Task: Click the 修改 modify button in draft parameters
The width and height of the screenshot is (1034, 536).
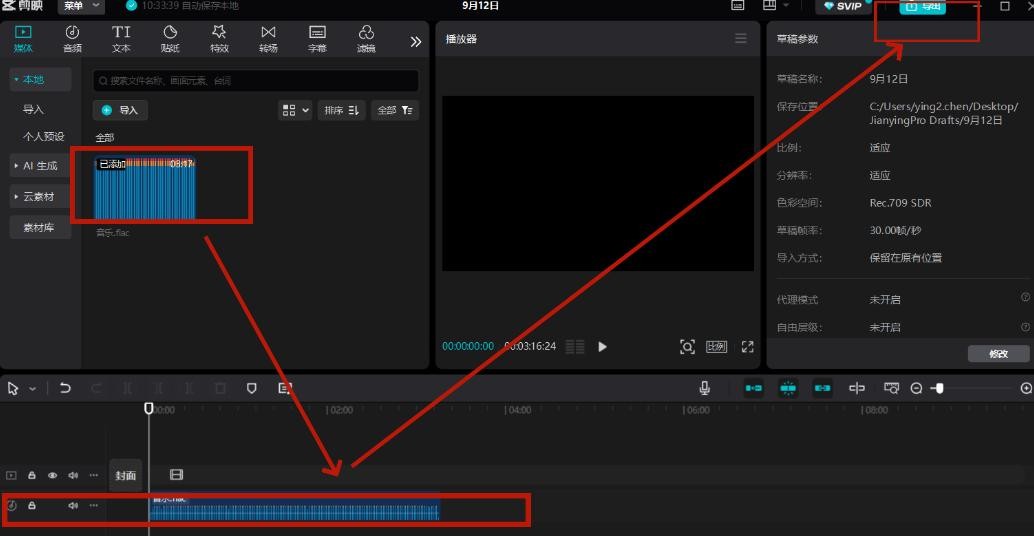Action: [x=998, y=354]
